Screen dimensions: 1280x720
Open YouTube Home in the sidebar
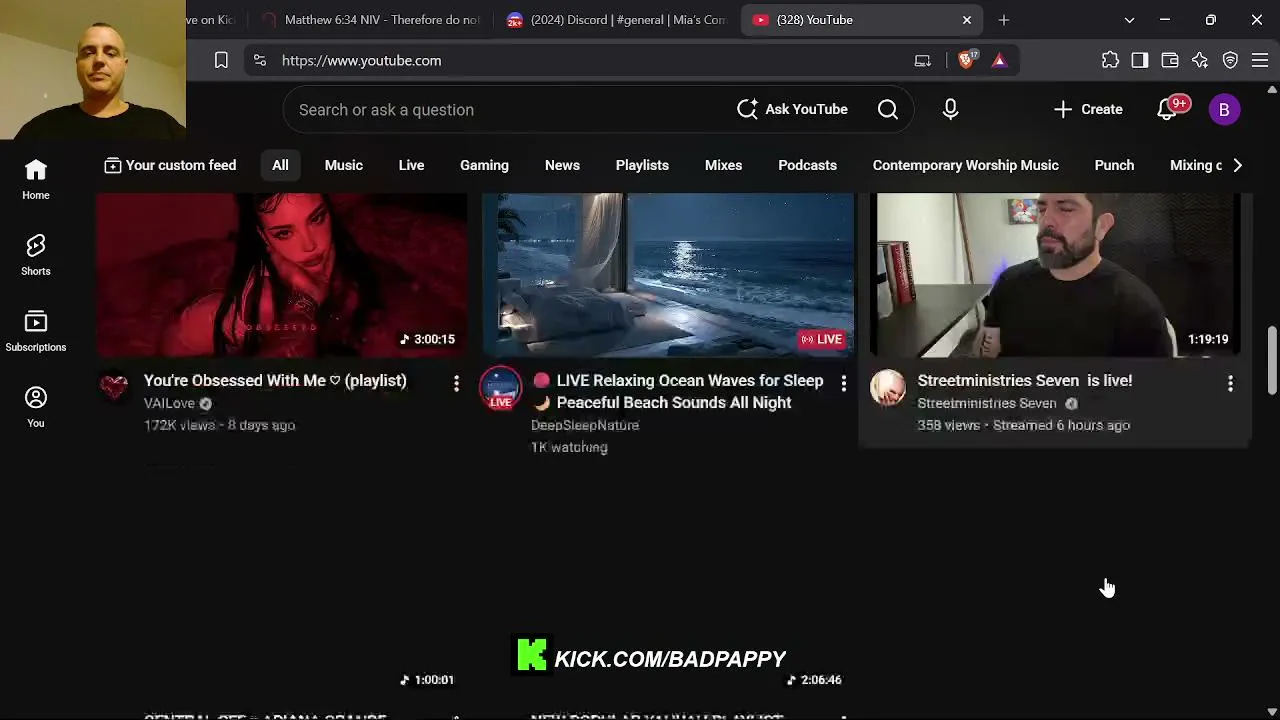(36, 180)
